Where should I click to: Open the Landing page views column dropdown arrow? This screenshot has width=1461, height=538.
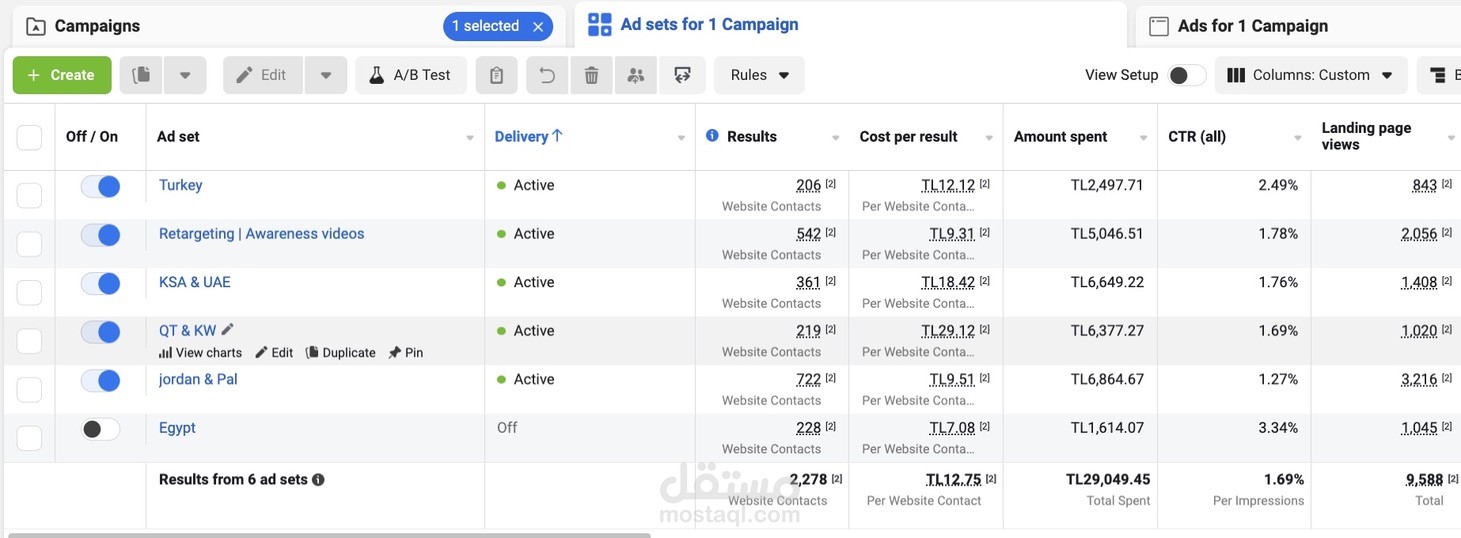[x=1451, y=138]
